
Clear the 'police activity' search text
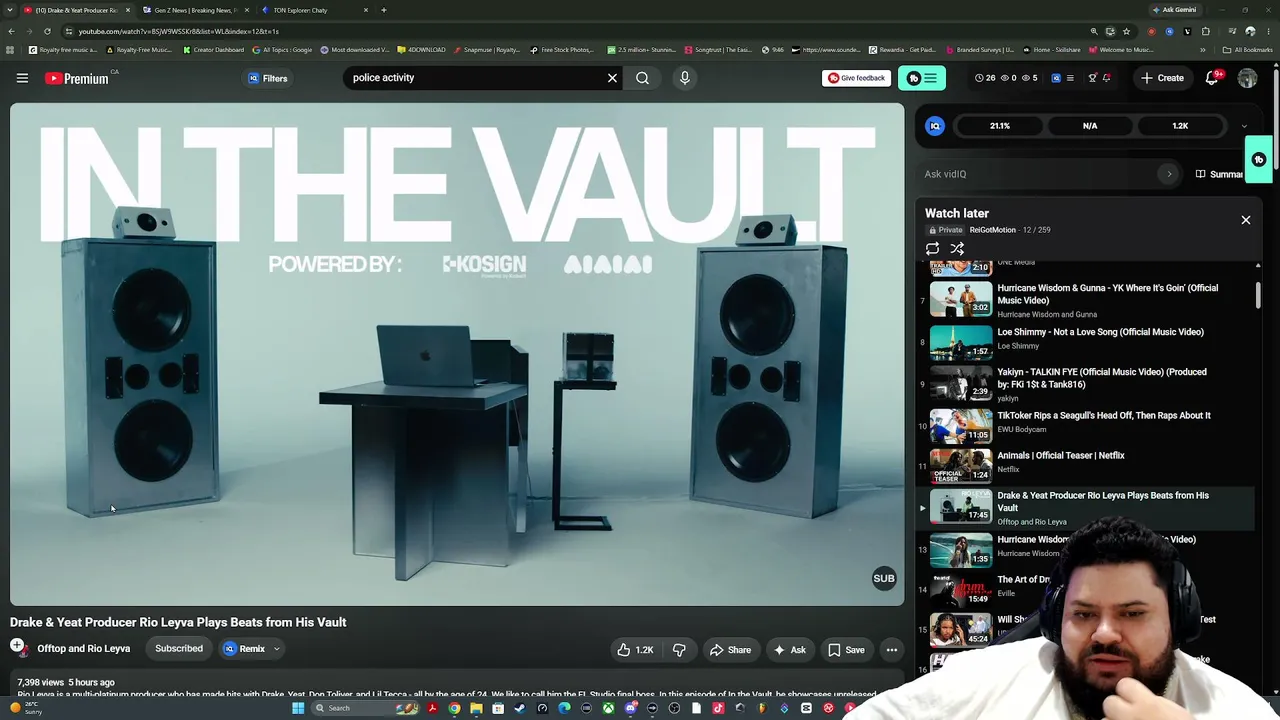click(612, 78)
